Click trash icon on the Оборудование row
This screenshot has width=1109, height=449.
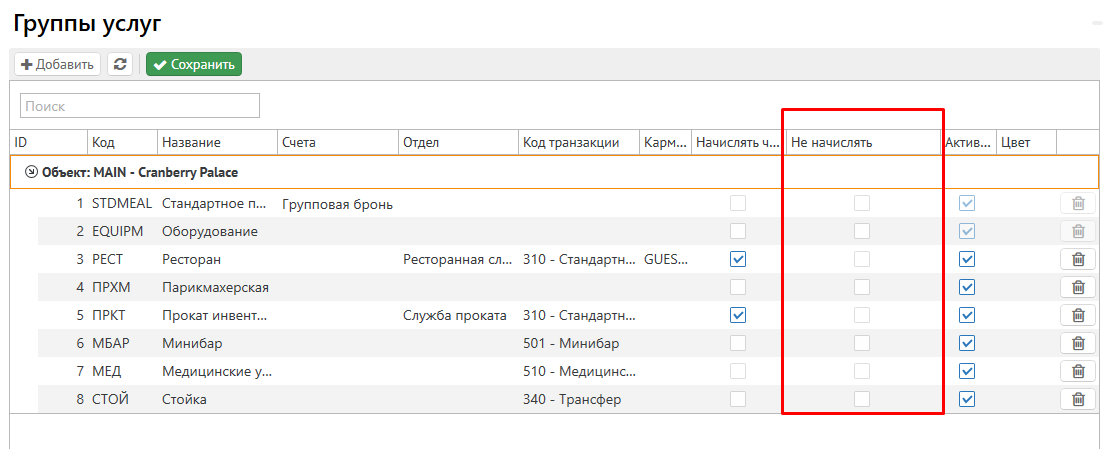click(x=1078, y=231)
